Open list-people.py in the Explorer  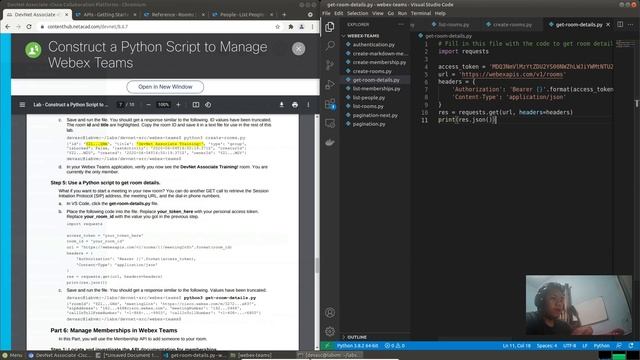369,98
